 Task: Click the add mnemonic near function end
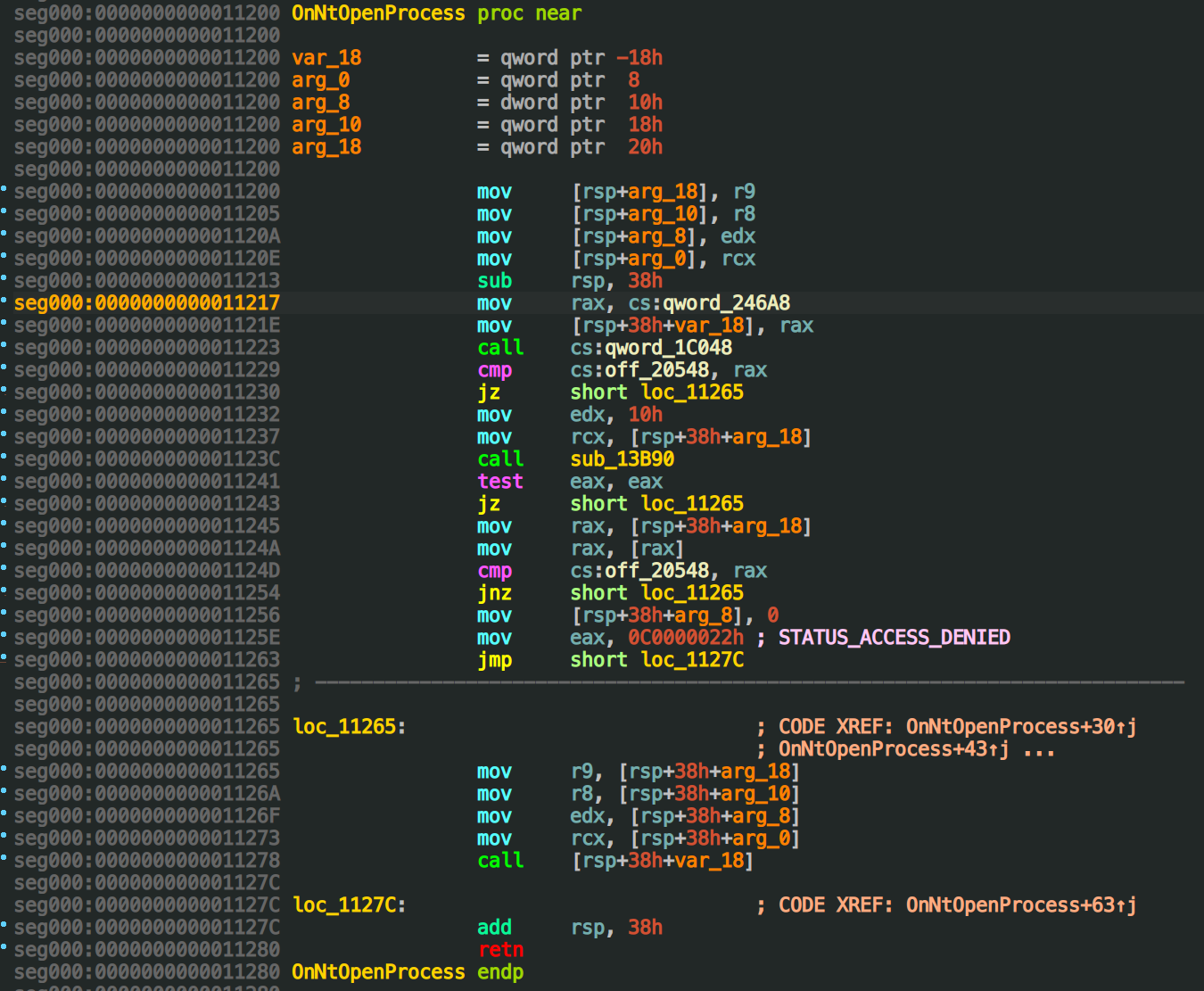point(494,928)
